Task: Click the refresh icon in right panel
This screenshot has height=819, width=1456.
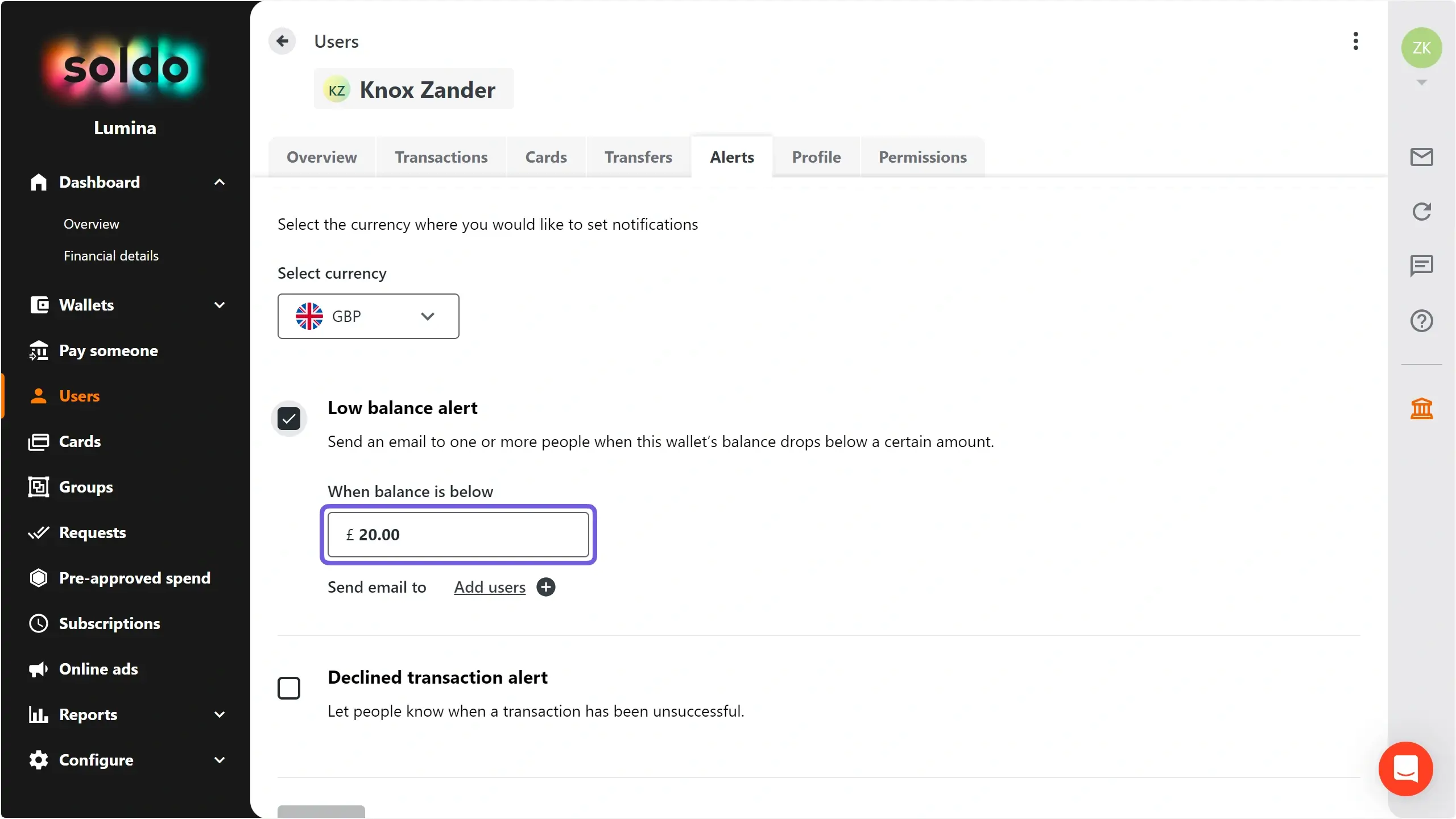Action: (1421, 212)
